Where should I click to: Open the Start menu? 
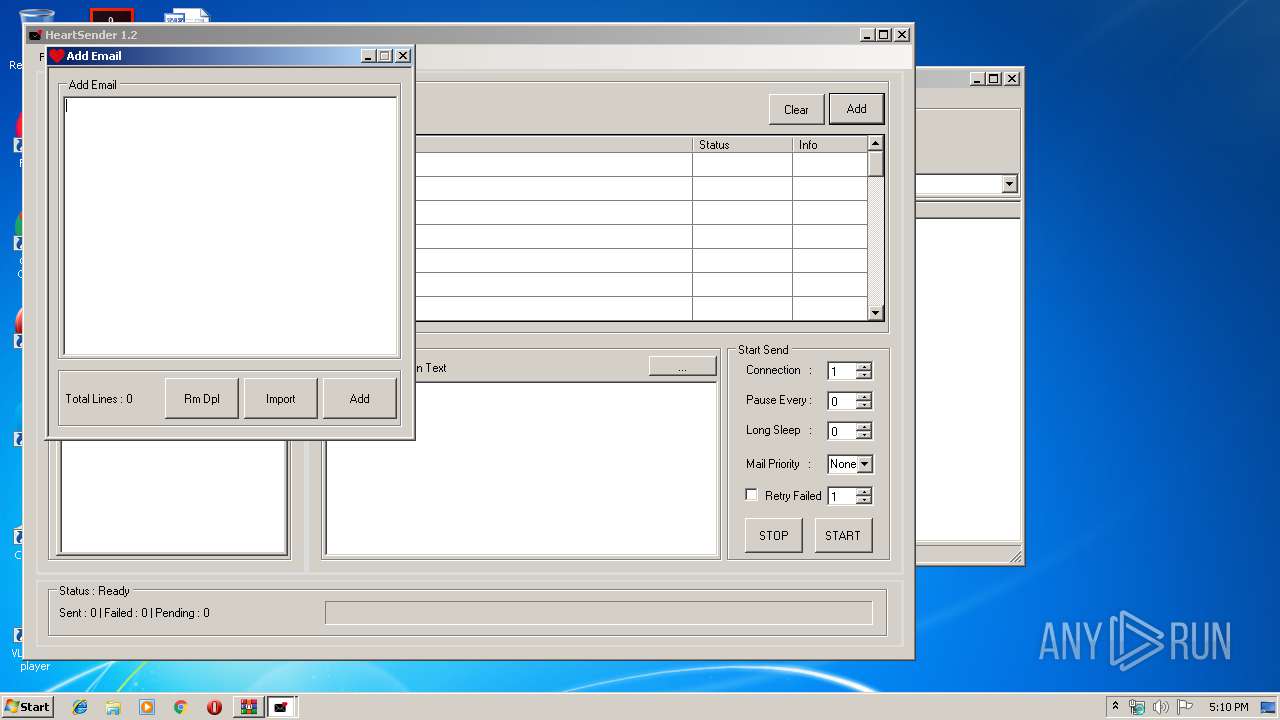(27, 707)
